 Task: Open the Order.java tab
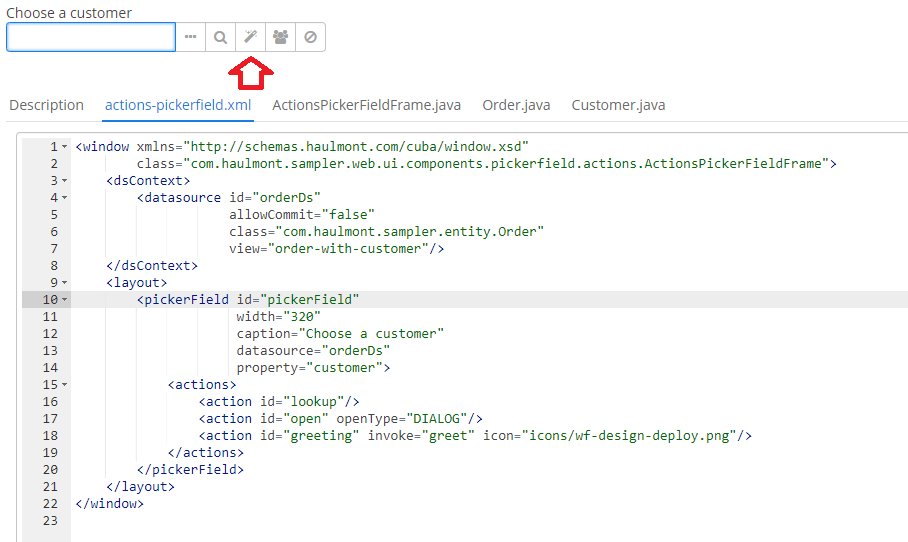[516, 105]
